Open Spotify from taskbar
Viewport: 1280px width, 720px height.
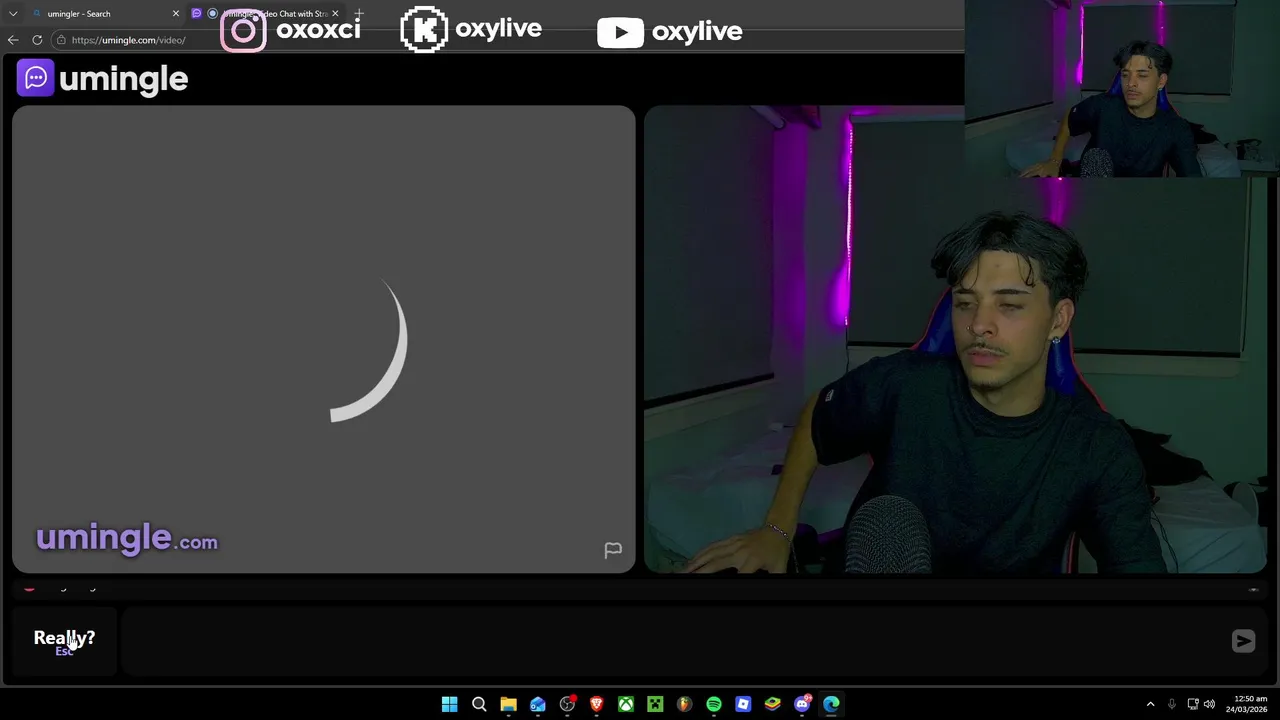point(714,704)
